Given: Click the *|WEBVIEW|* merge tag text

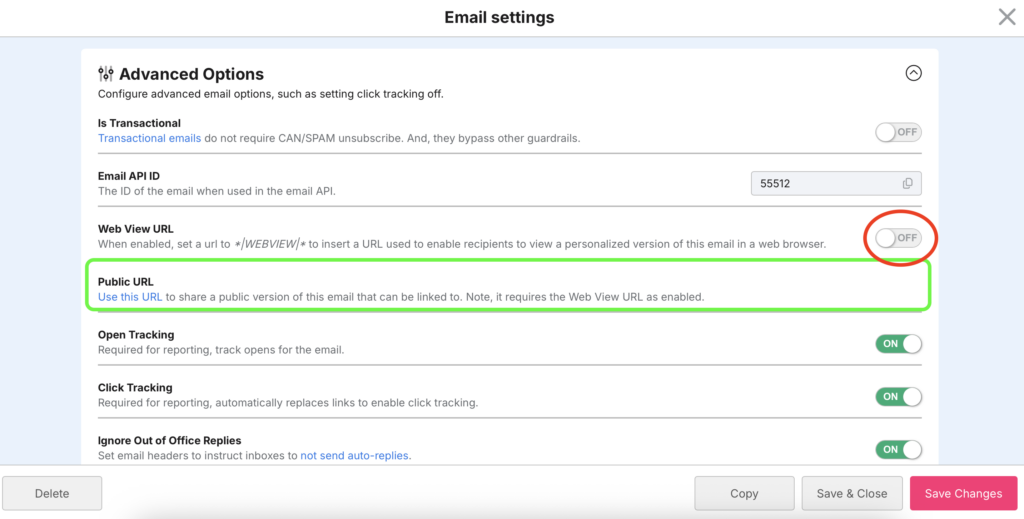Looking at the screenshot, I should [271, 244].
